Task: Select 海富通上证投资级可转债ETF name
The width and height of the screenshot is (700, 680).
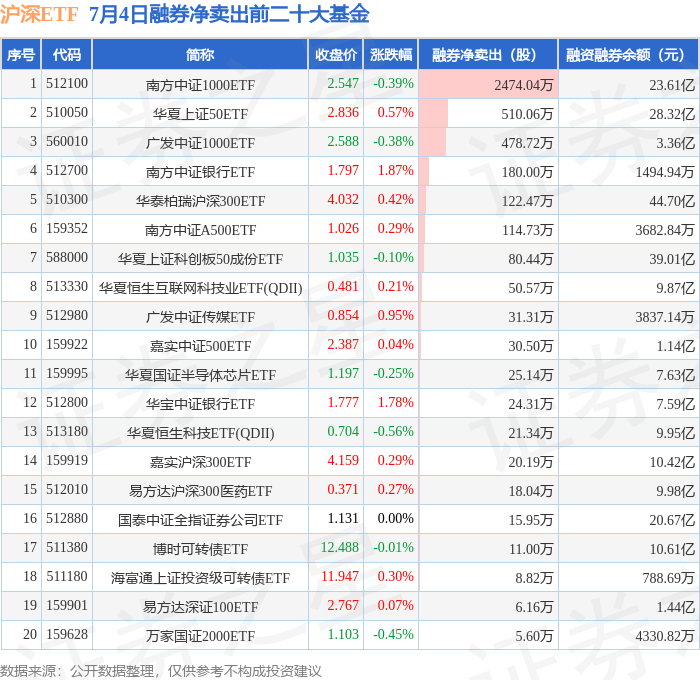Action: click(200, 578)
